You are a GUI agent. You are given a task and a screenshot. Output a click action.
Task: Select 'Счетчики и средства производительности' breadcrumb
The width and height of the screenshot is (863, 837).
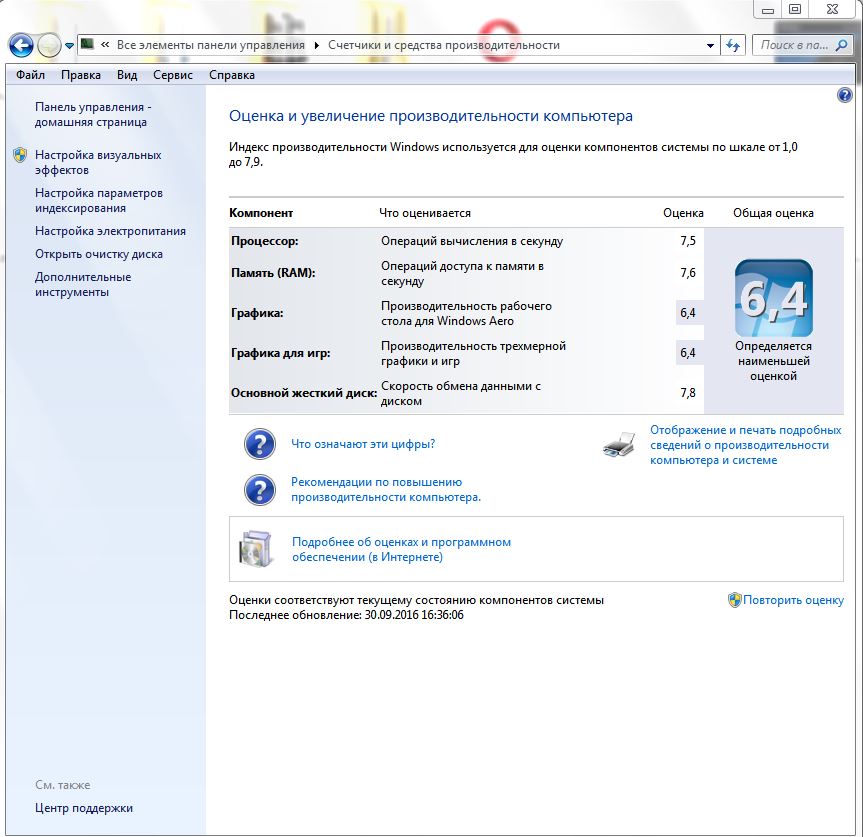pos(444,45)
